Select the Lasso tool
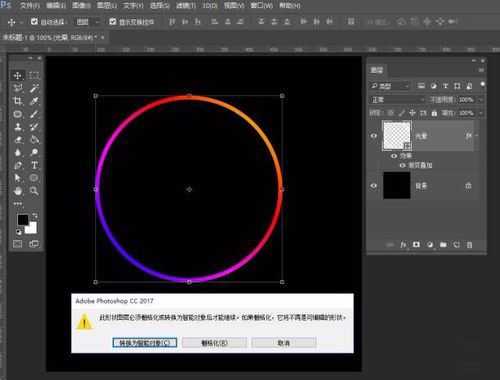Screen dimensions: 500x380 tap(18, 88)
